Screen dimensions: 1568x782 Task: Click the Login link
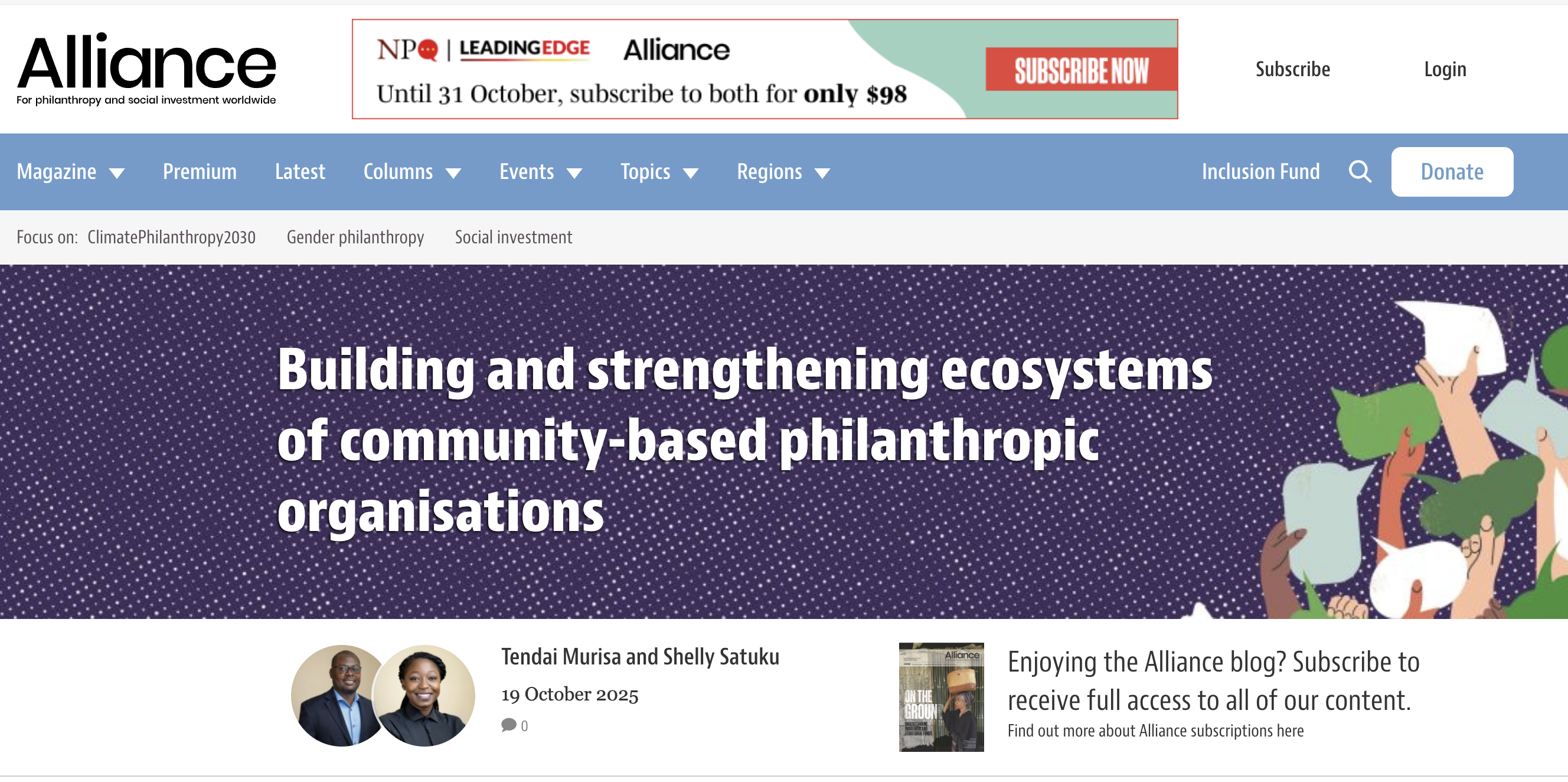[x=1445, y=70]
